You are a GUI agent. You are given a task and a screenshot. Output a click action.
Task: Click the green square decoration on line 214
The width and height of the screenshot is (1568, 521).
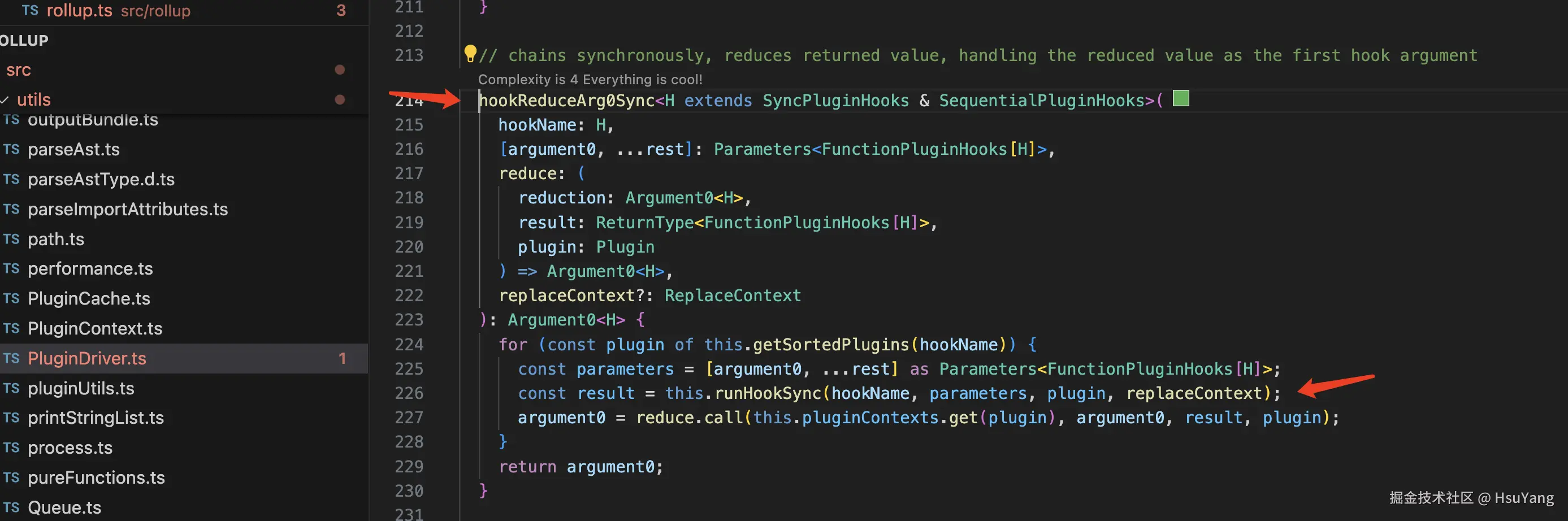pyautogui.click(x=1181, y=98)
